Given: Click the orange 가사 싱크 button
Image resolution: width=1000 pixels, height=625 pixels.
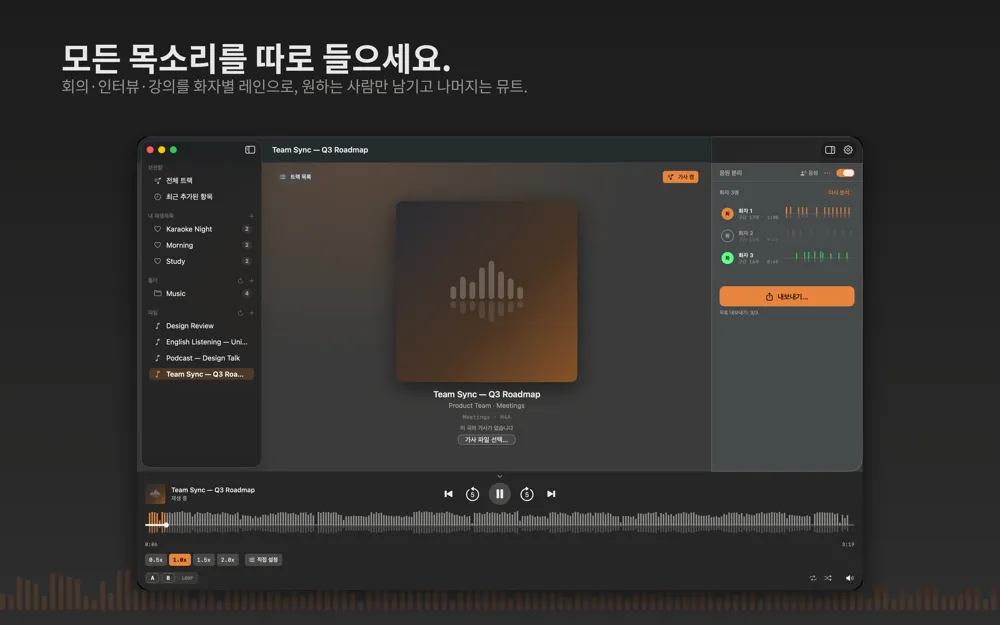Looking at the screenshot, I should pyautogui.click(x=680, y=177).
